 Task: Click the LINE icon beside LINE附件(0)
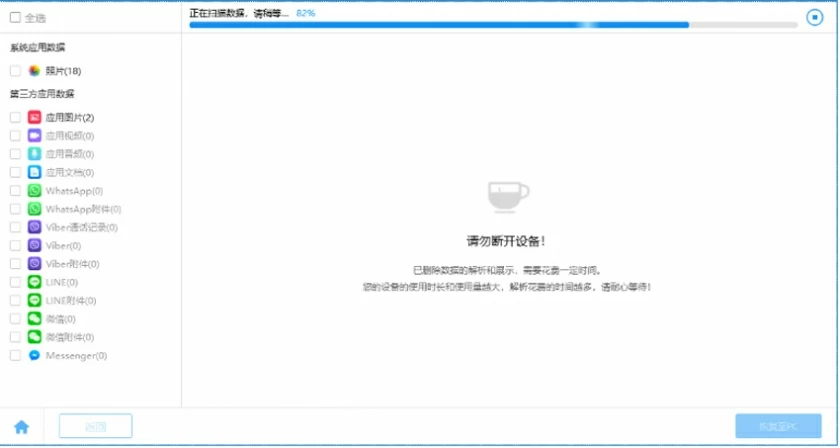click(x=34, y=300)
